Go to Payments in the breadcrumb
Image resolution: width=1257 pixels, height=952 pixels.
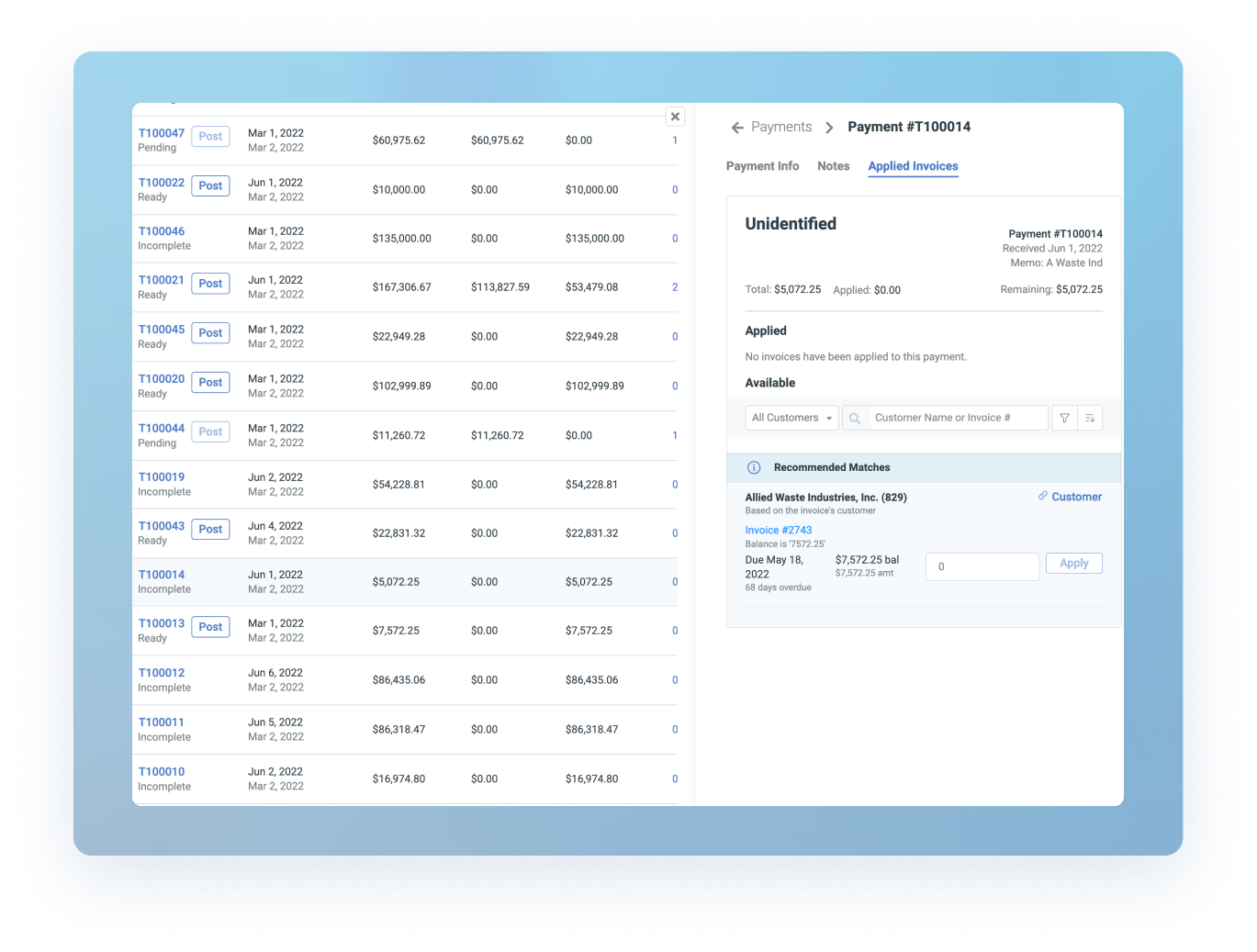pyautogui.click(x=780, y=128)
